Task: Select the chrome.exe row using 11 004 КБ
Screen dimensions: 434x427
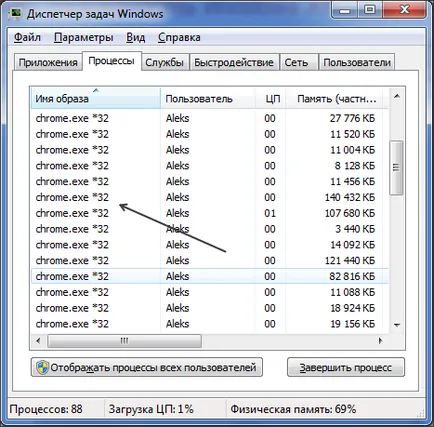Action: [x=209, y=150]
